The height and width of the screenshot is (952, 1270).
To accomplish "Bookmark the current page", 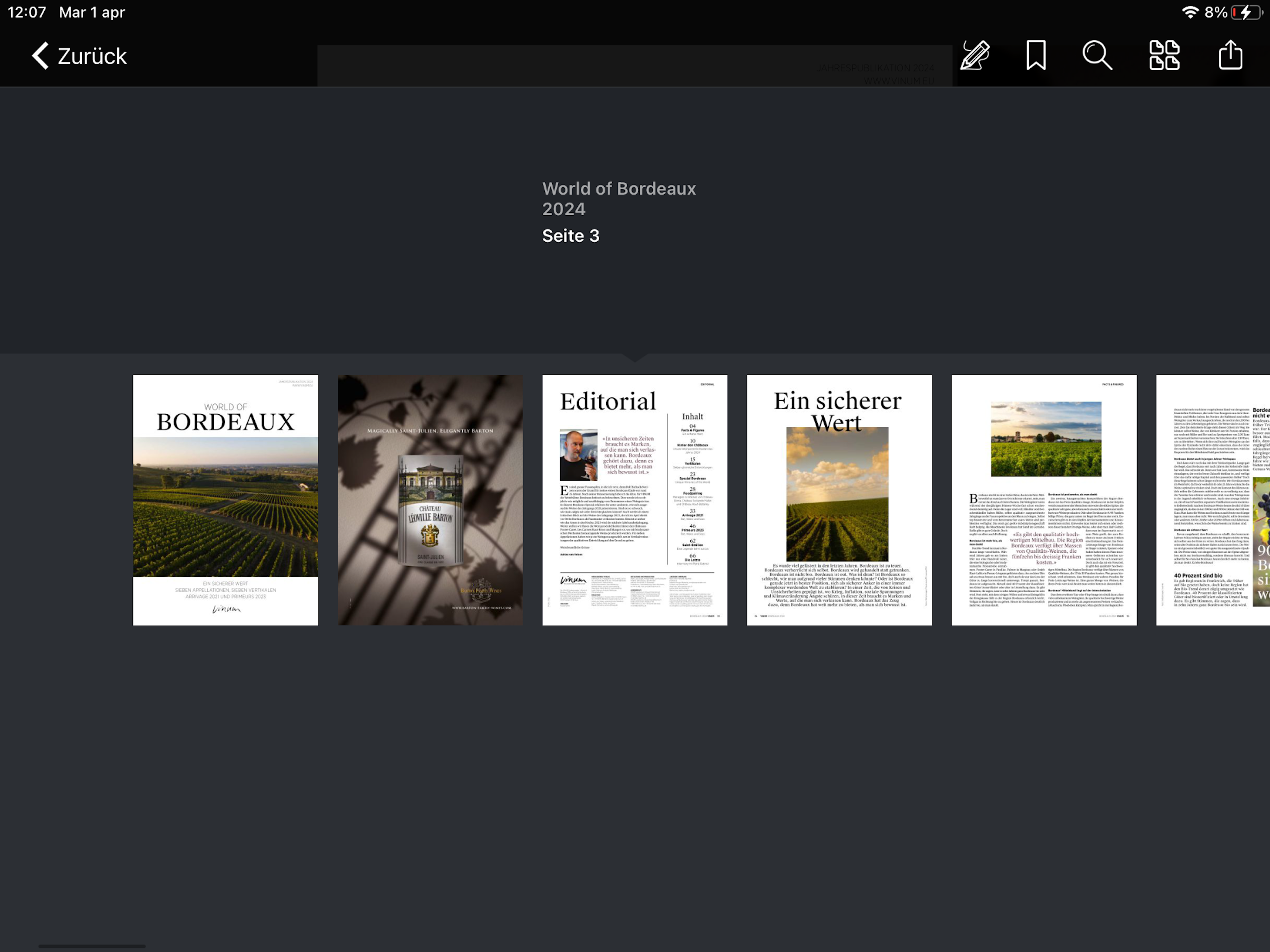I will point(1036,56).
